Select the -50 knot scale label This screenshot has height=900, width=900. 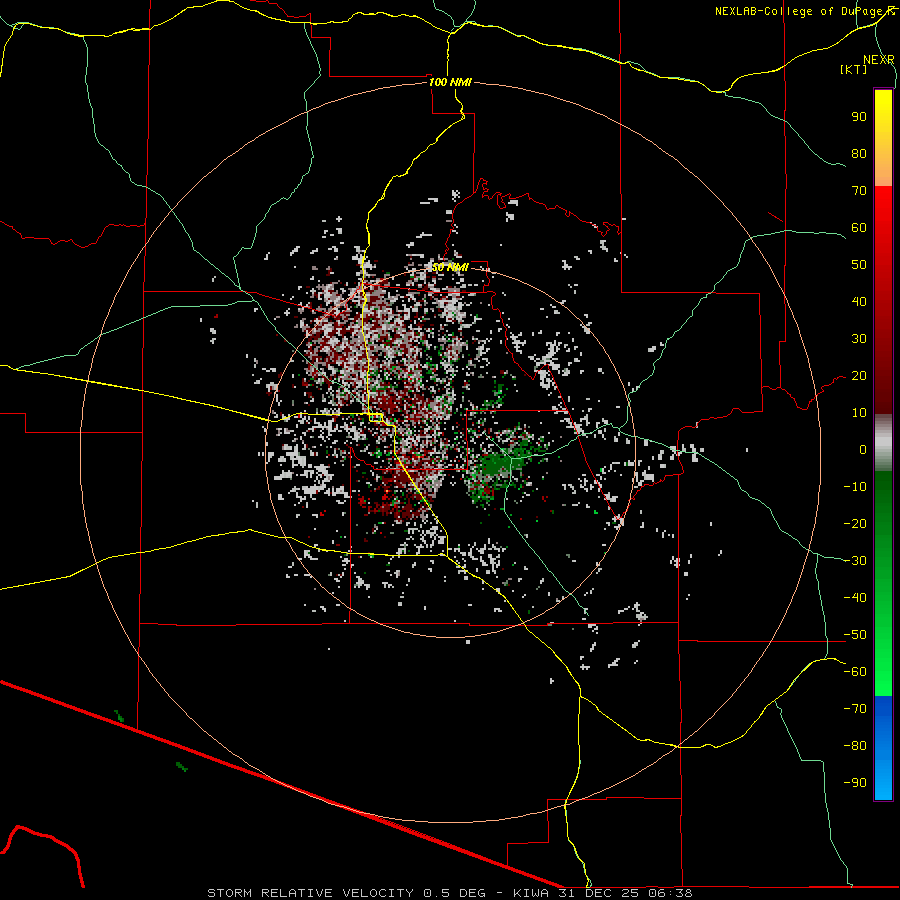(855, 635)
